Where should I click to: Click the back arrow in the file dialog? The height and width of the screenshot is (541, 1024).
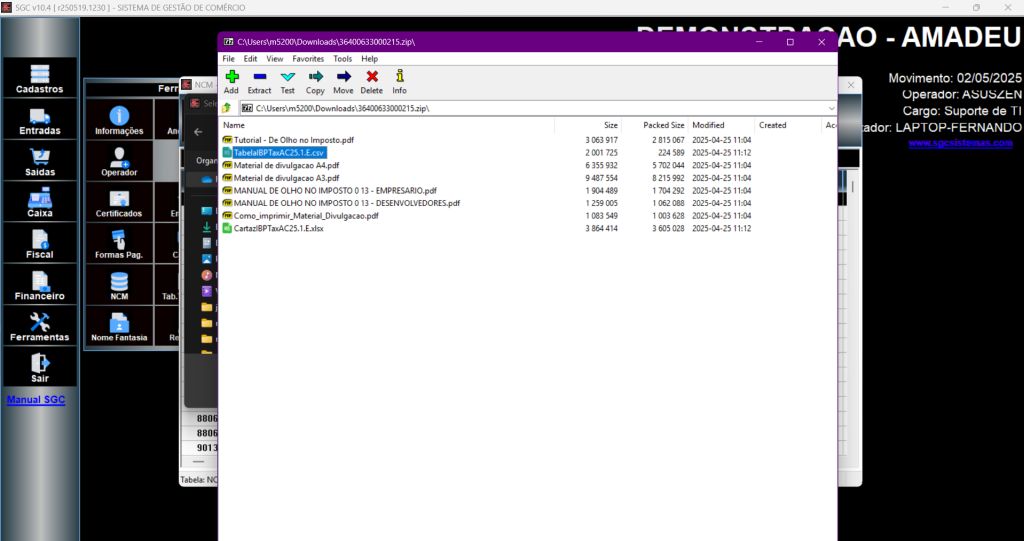pos(199,132)
